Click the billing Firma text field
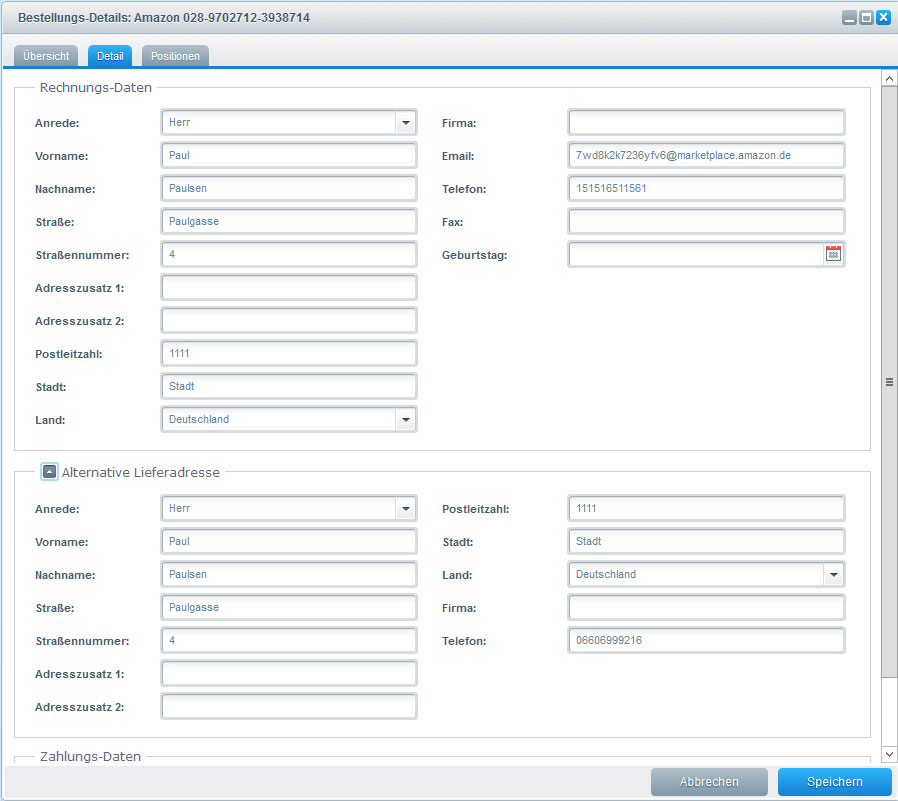The image size is (898, 801). pyautogui.click(x=706, y=123)
